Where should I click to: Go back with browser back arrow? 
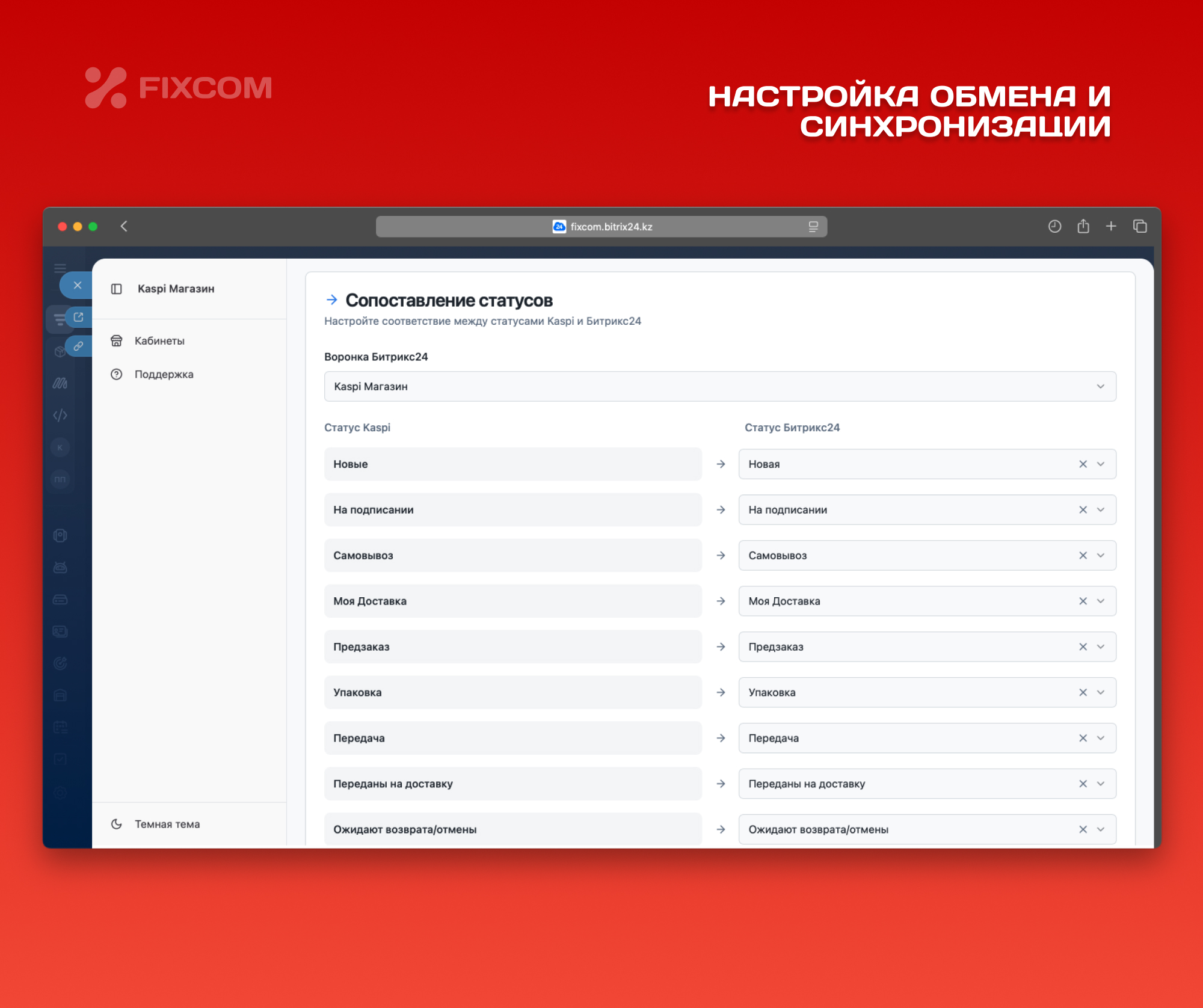124,226
